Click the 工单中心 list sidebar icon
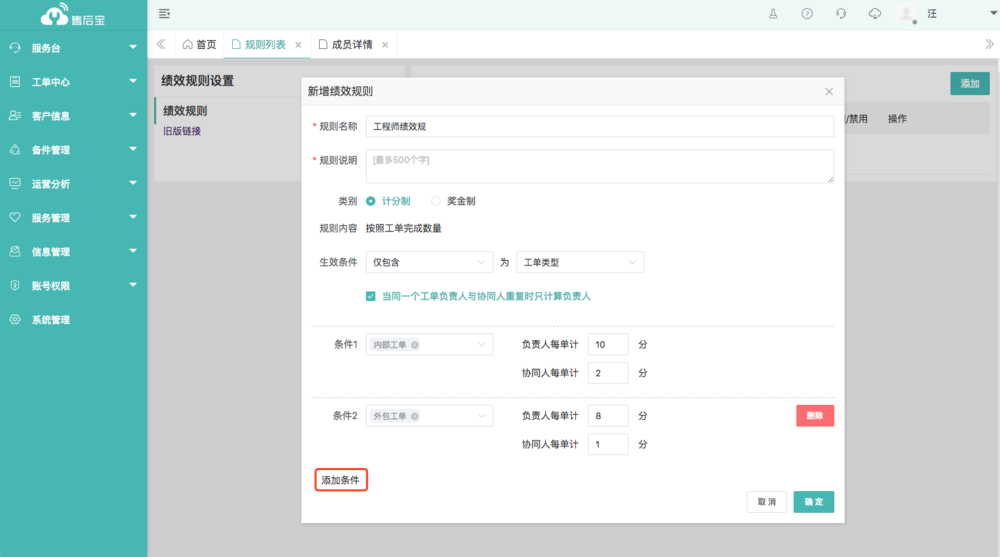 click(15, 82)
